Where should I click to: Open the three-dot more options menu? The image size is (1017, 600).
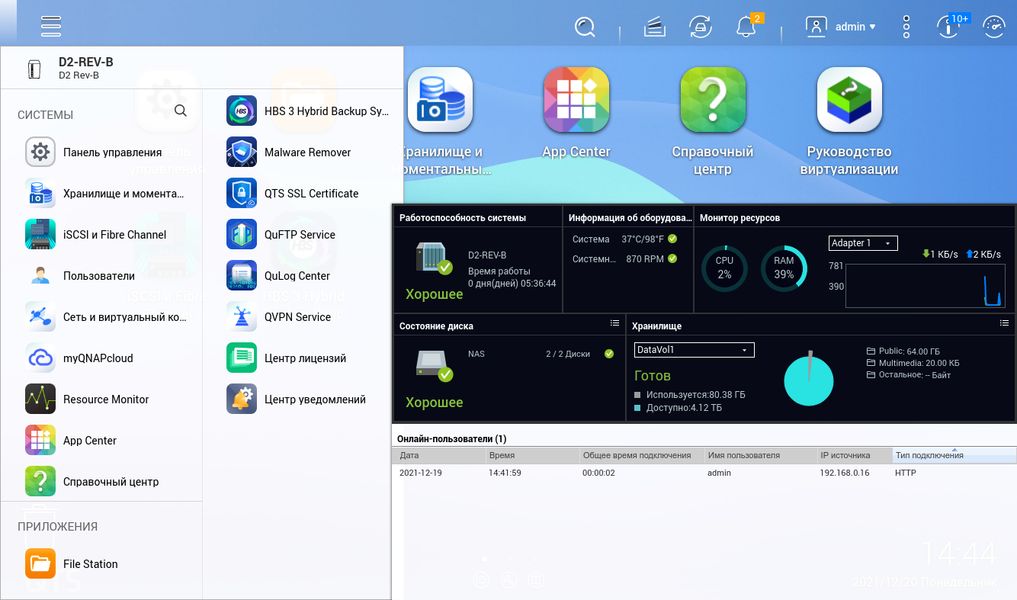click(x=906, y=27)
